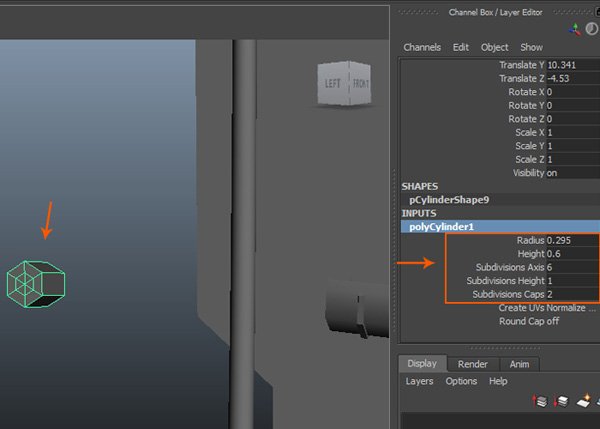Open the Channels menu

(422, 47)
